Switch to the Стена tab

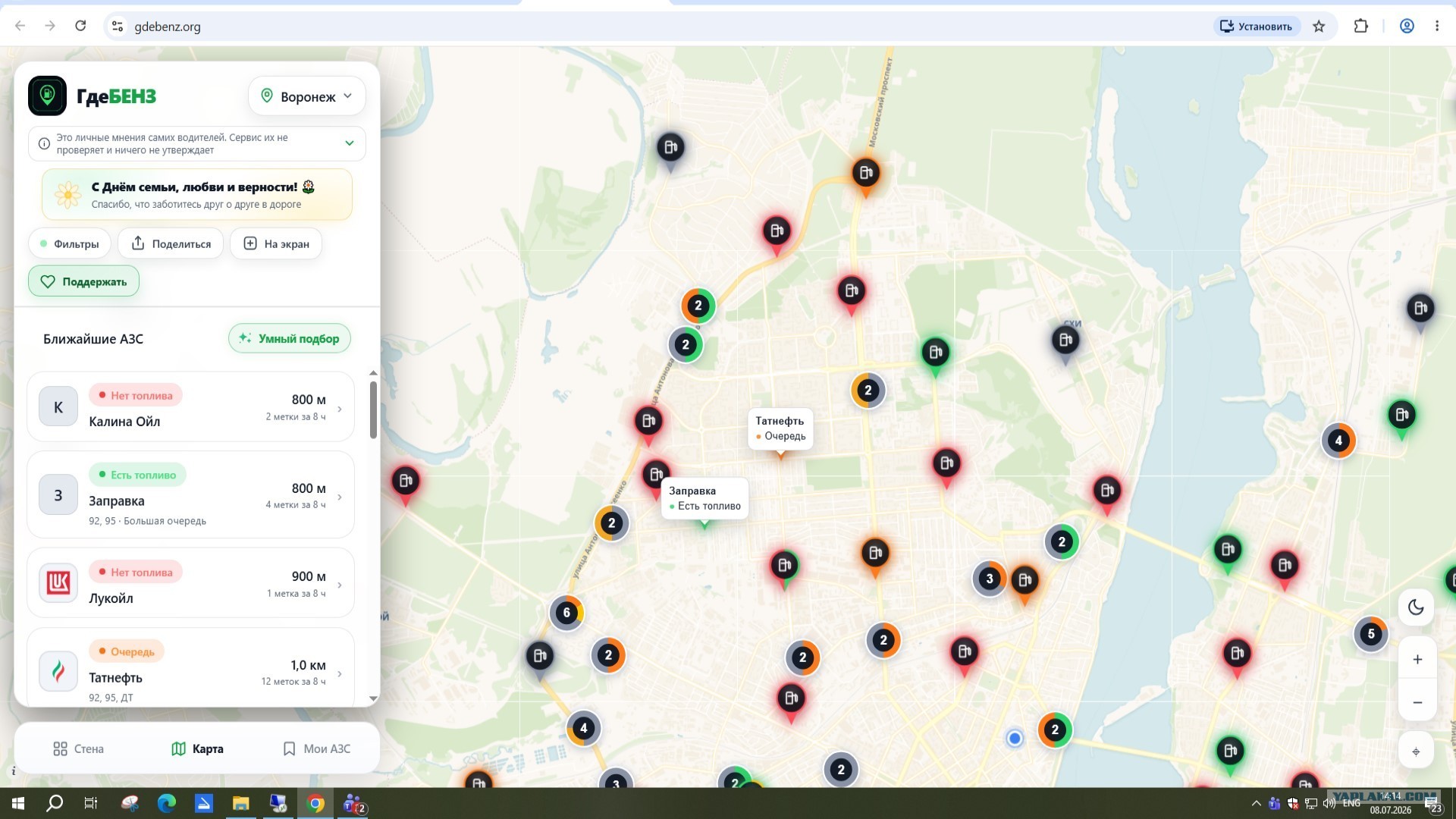pos(78,748)
